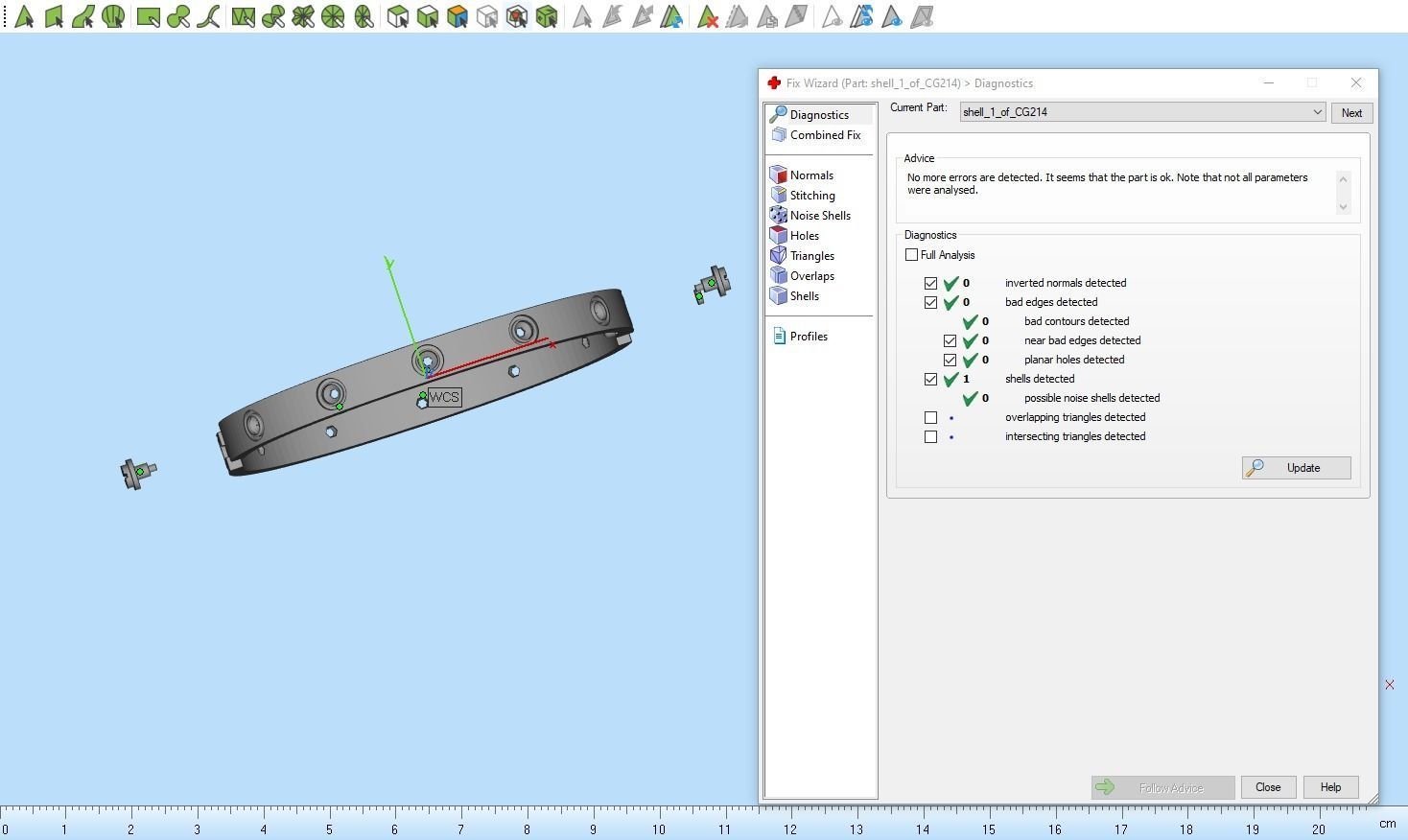Click the grey plane with eye icon
This screenshot has height=840, width=1408.
pos(922,16)
